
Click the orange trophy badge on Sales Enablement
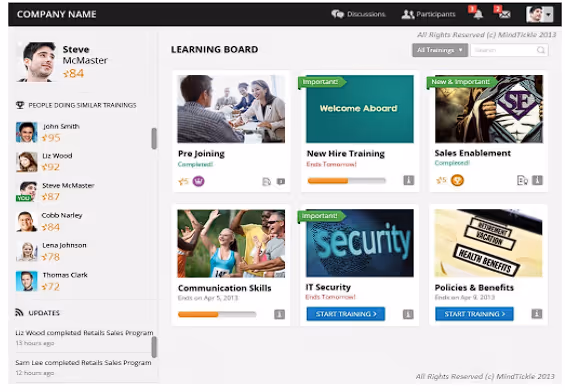pyautogui.click(x=458, y=180)
